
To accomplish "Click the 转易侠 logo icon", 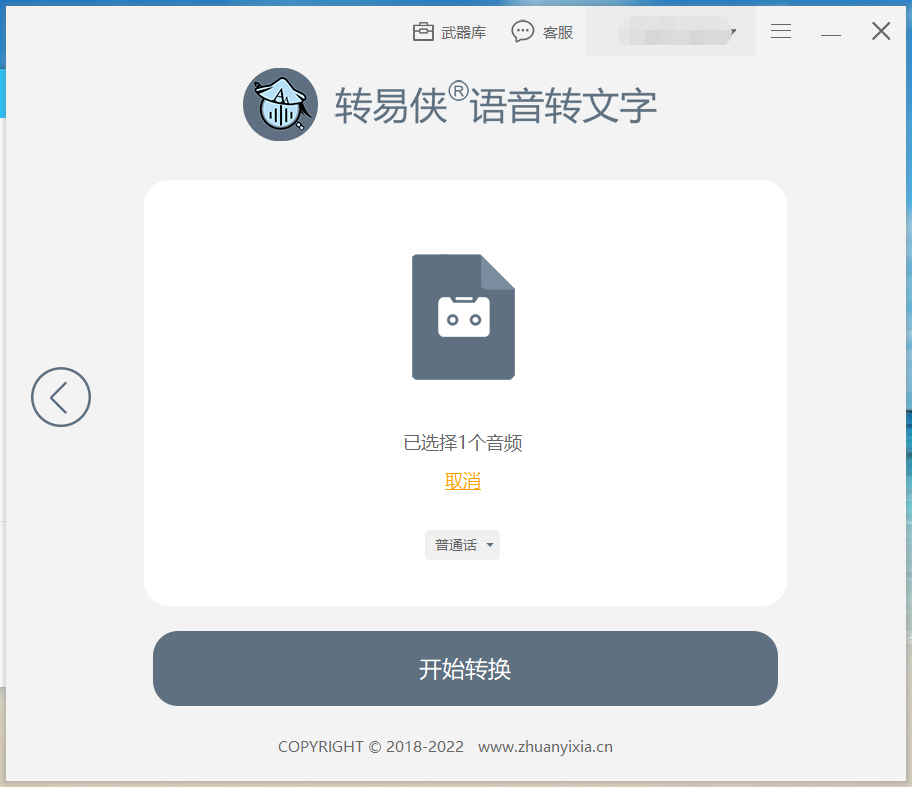I will pos(280,105).
